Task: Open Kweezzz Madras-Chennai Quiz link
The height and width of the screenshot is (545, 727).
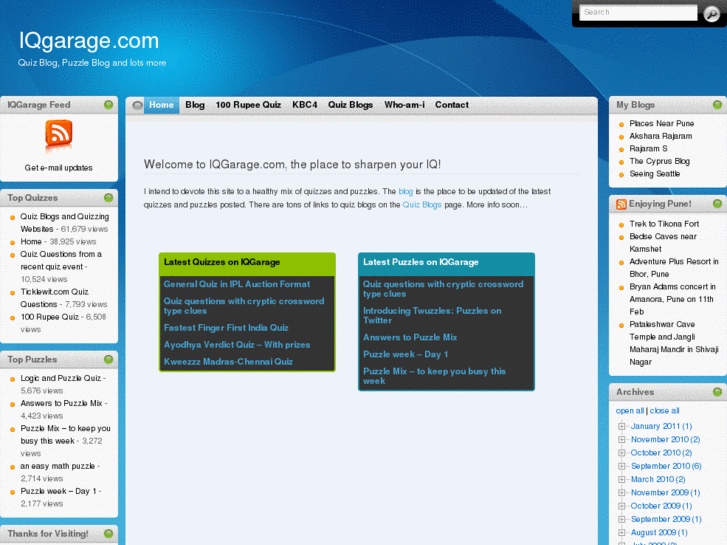Action: [x=228, y=362]
